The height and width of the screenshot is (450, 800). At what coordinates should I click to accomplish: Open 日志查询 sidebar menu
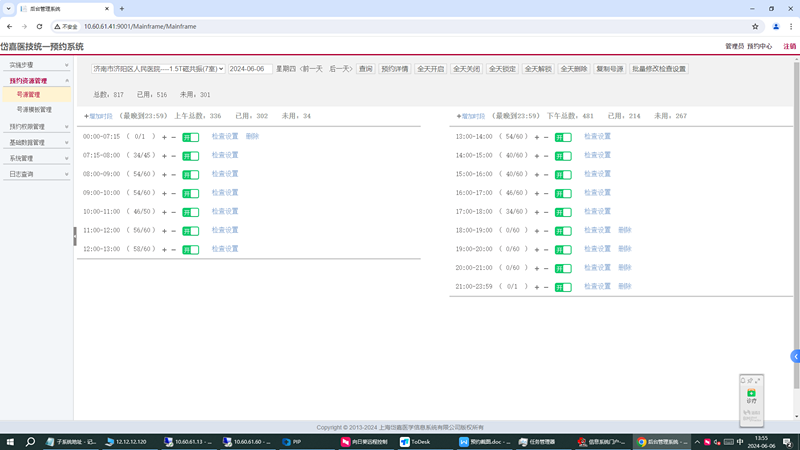(36, 174)
